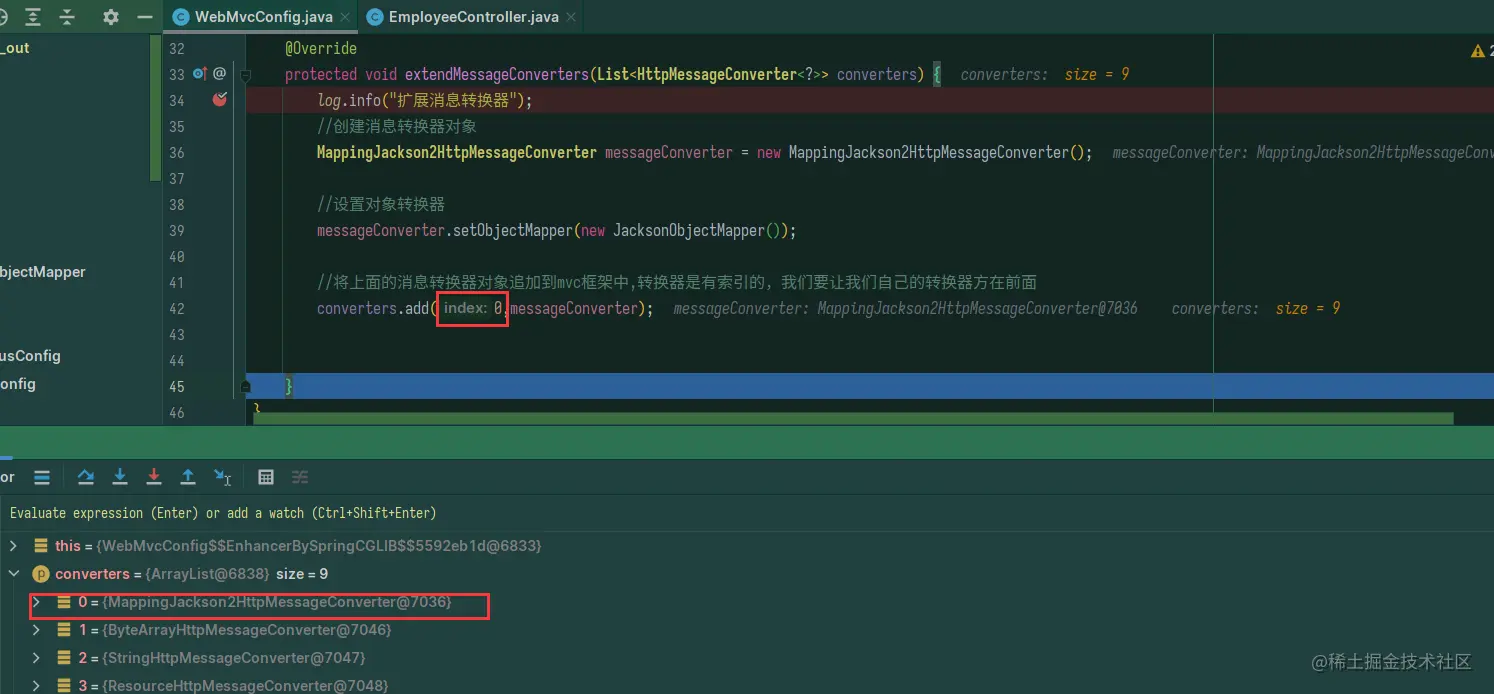Toggle the breakpoint on line 34

219,99
